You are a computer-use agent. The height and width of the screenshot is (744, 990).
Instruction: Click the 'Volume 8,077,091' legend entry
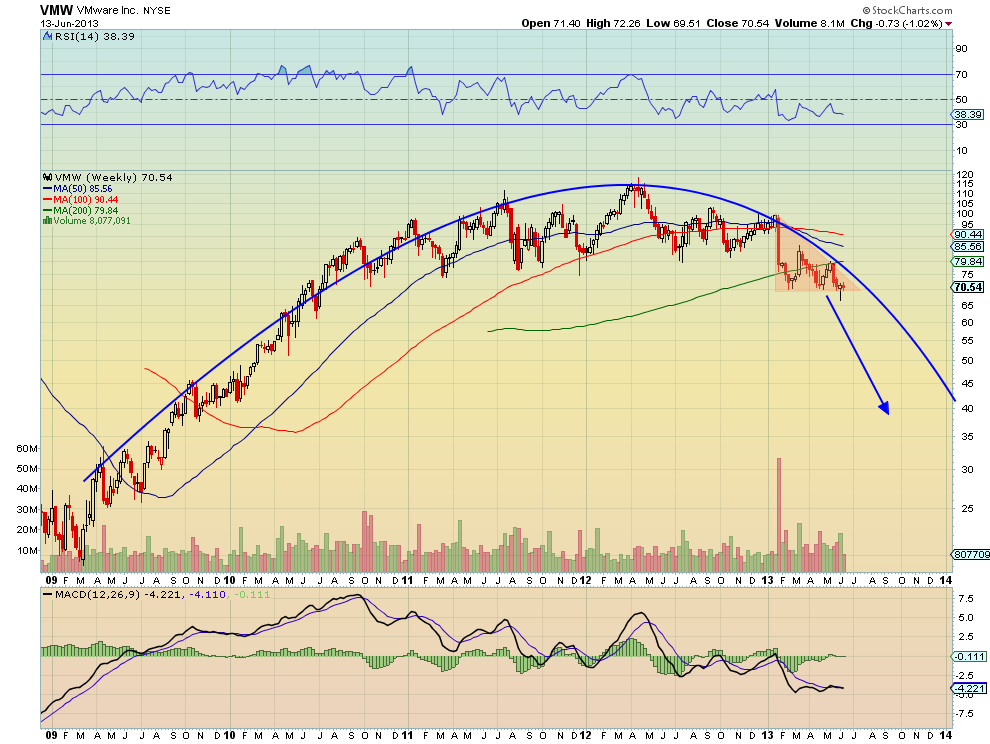tap(92, 220)
